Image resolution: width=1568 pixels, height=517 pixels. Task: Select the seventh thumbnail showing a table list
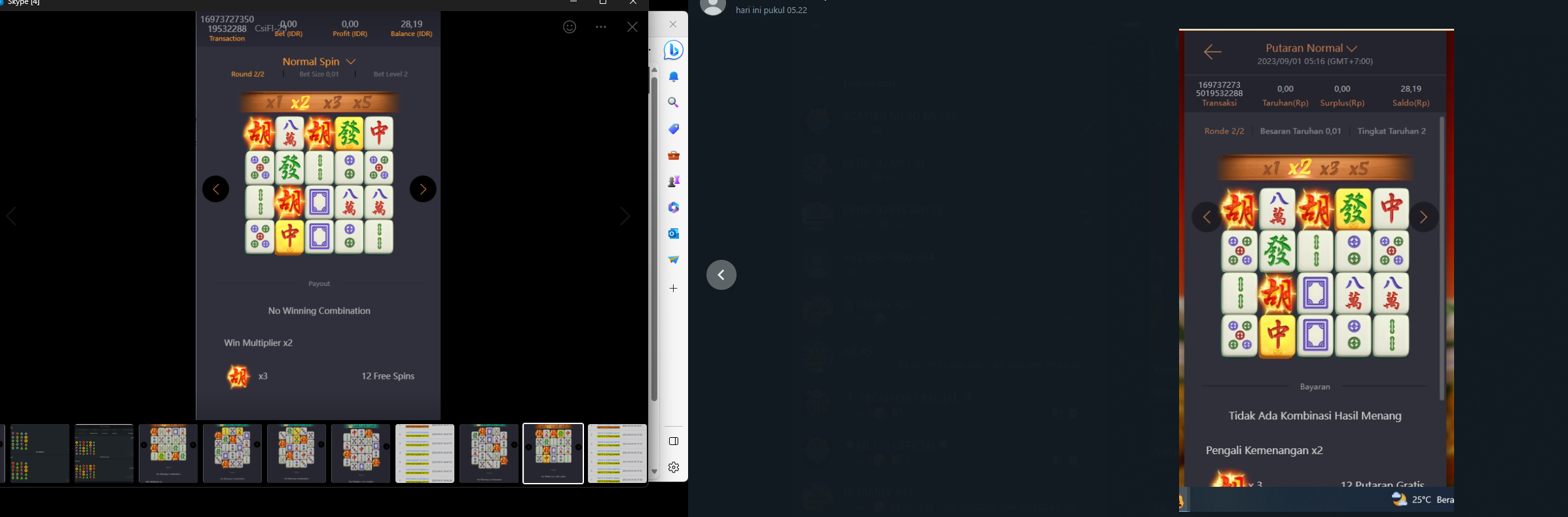[425, 454]
